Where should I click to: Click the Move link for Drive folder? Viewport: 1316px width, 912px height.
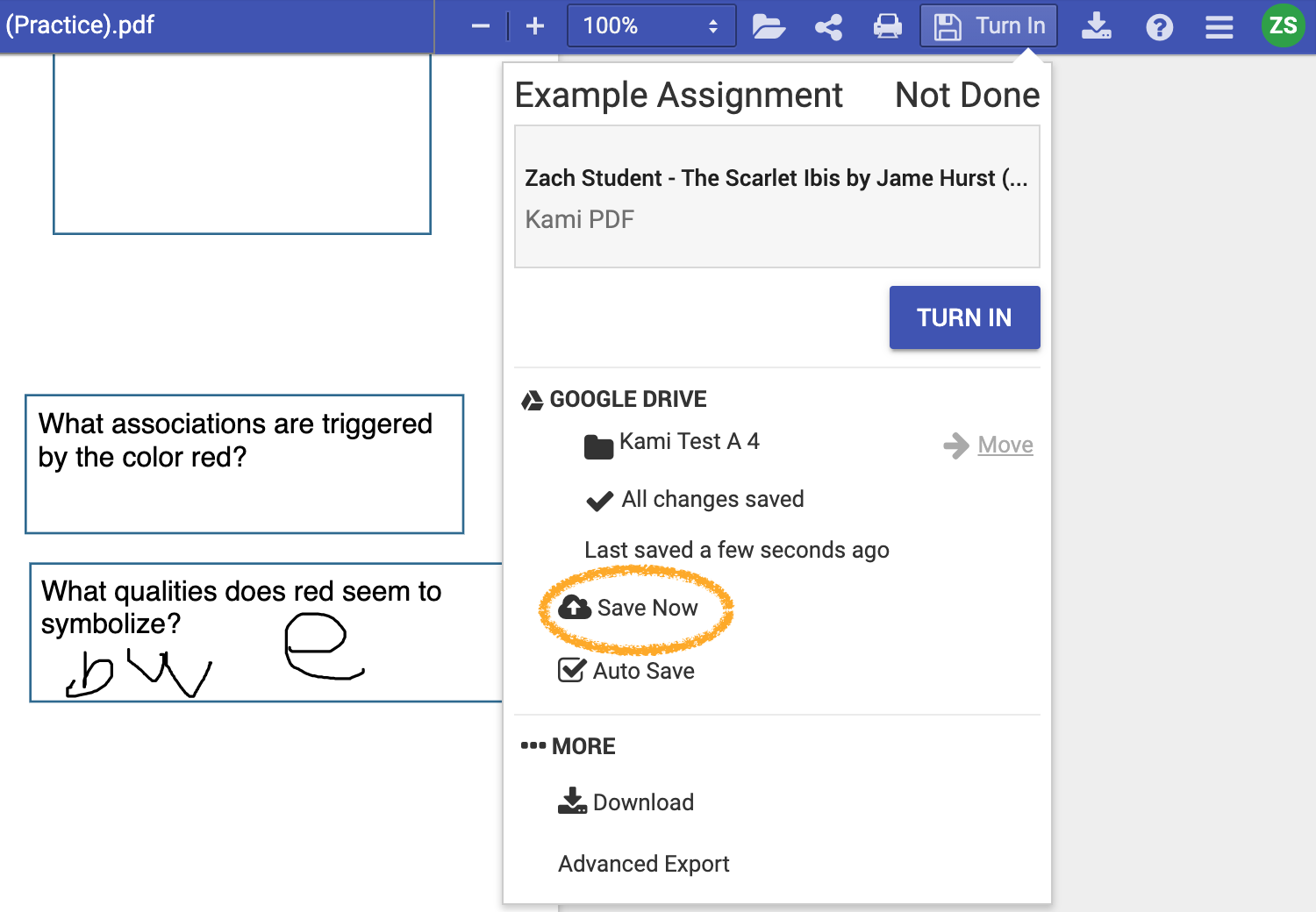[1005, 445]
